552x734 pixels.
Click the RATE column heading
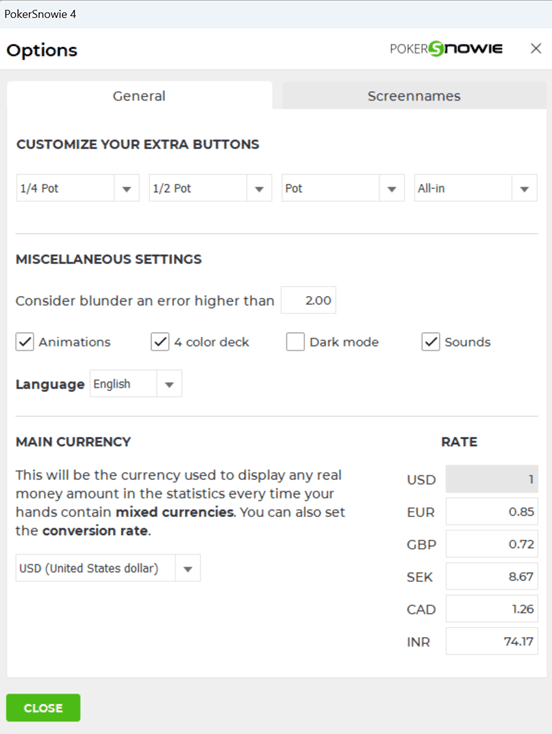[x=459, y=442]
